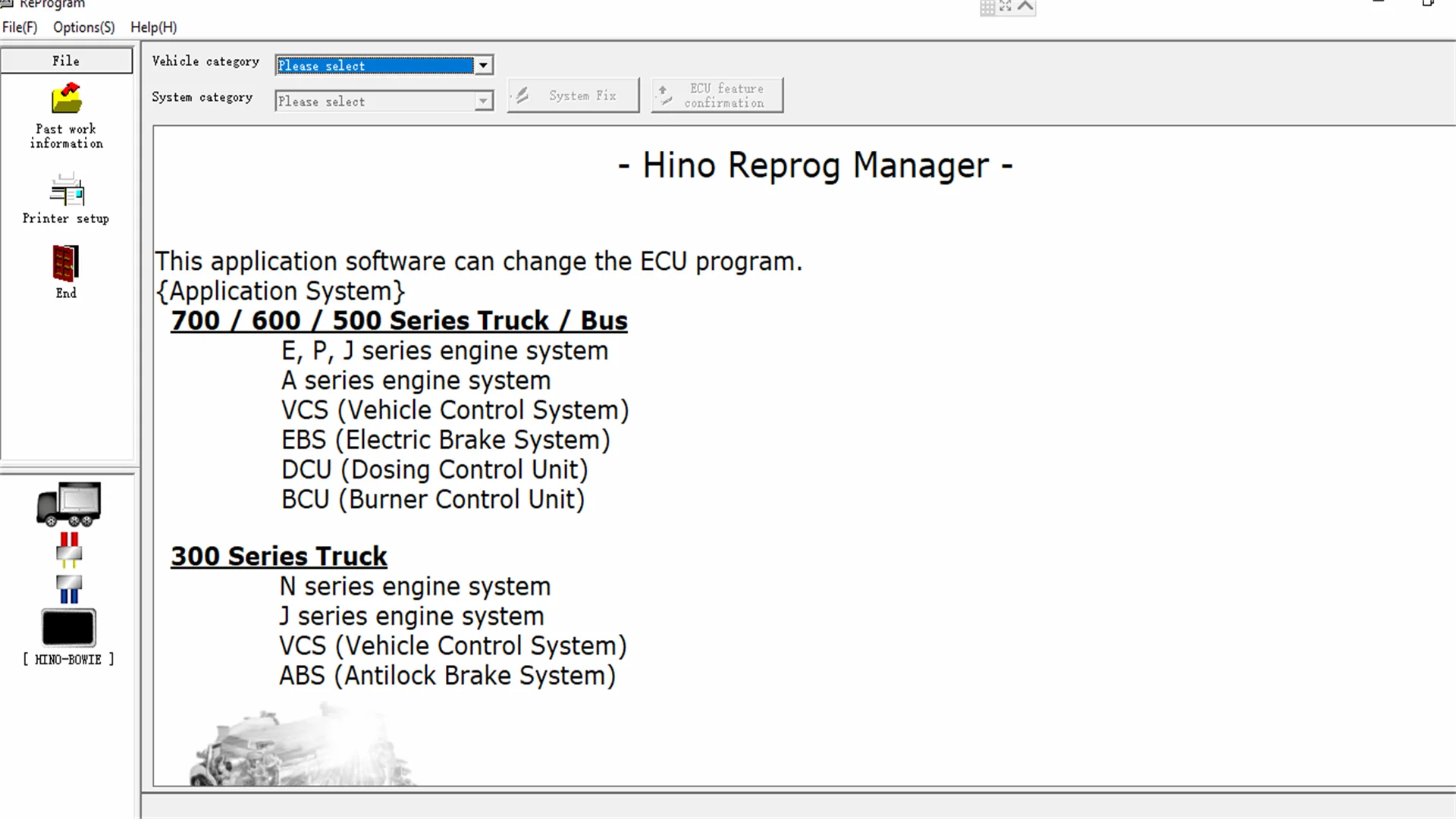
Task: Click ECU feature confirmation button
Action: point(717,96)
